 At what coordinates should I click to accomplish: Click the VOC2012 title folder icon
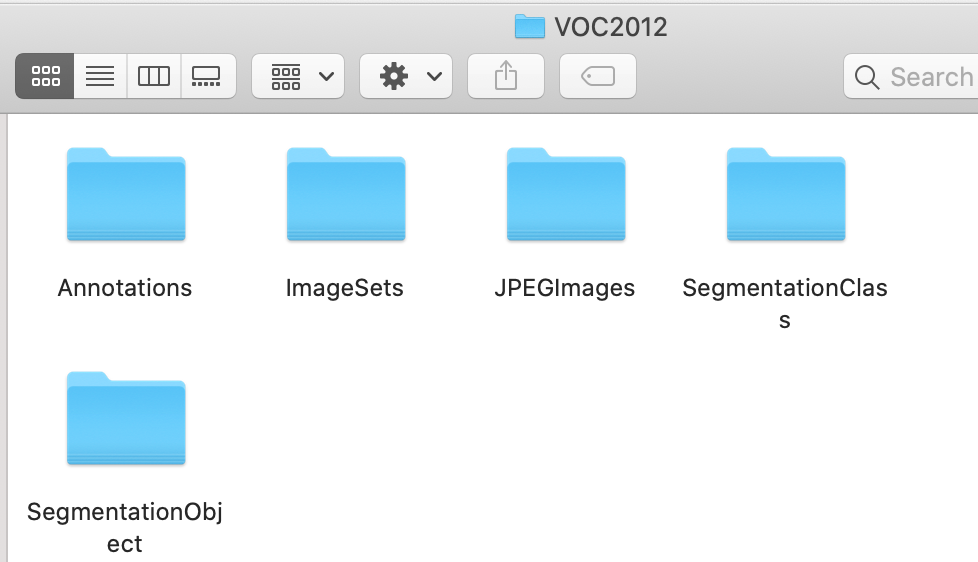(x=530, y=27)
